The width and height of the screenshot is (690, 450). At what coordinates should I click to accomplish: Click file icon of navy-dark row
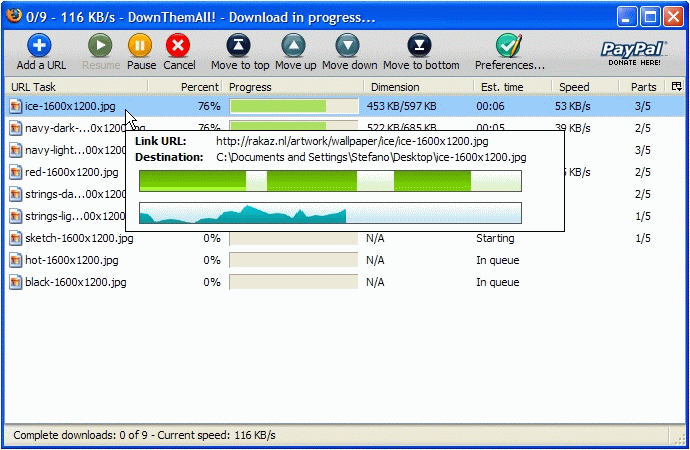click(x=15, y=128)
